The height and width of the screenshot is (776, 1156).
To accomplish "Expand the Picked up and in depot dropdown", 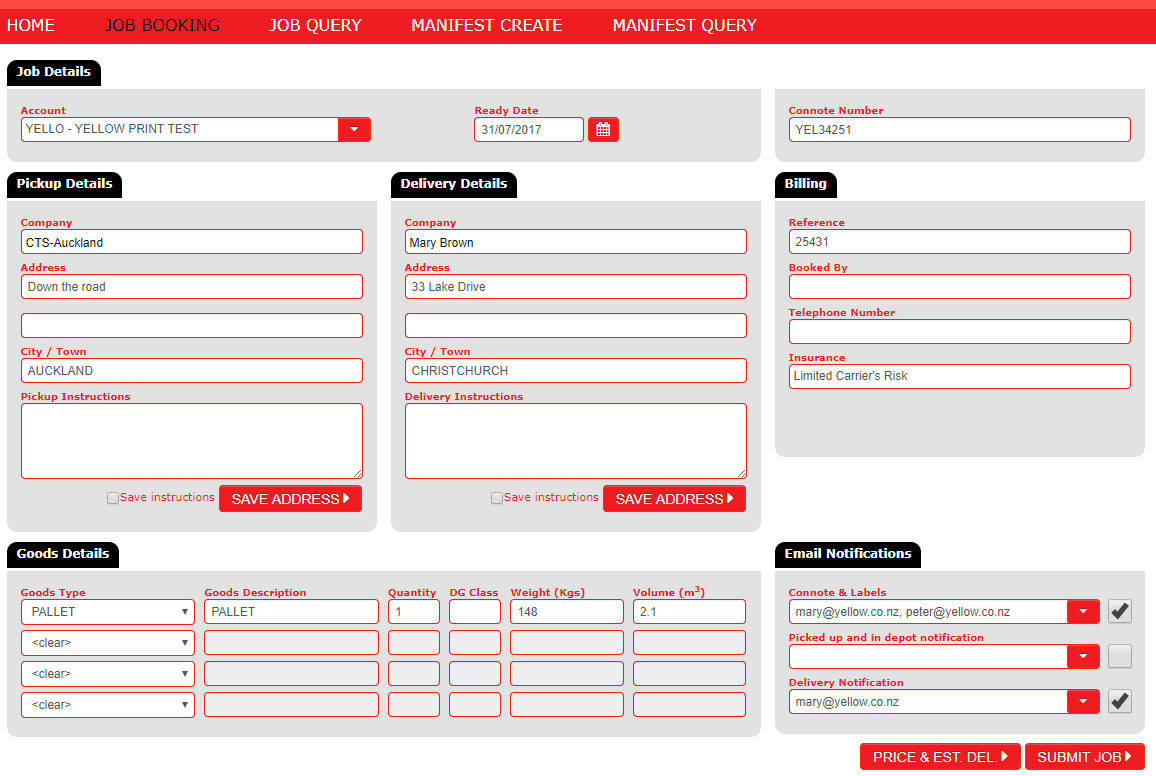I will [x=1083, y=657].
